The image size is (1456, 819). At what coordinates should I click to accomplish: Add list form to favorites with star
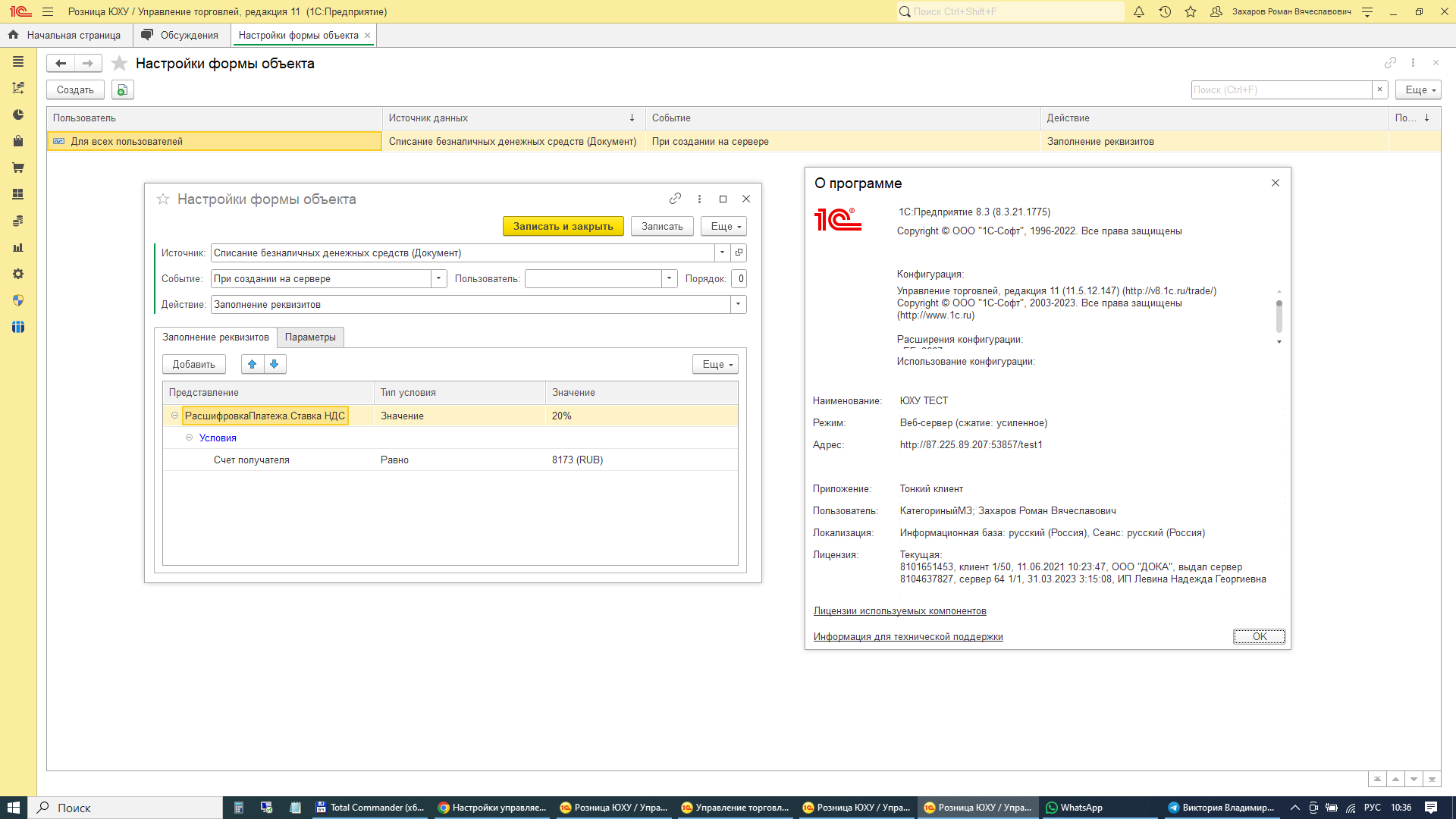coord(119,64)
